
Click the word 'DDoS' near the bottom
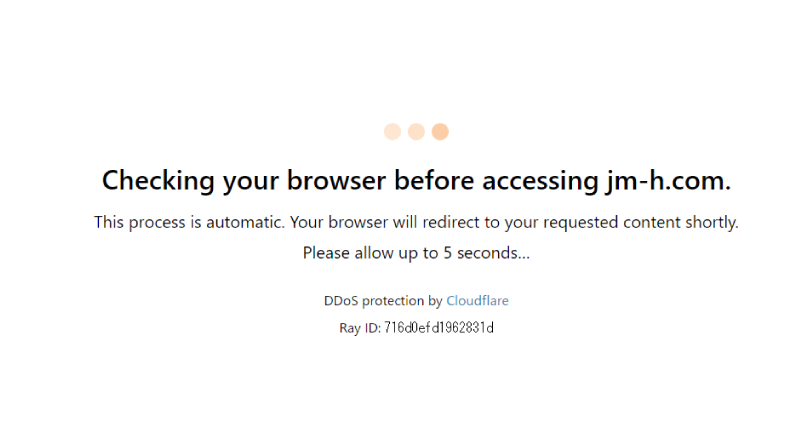[x=341, y=300]
